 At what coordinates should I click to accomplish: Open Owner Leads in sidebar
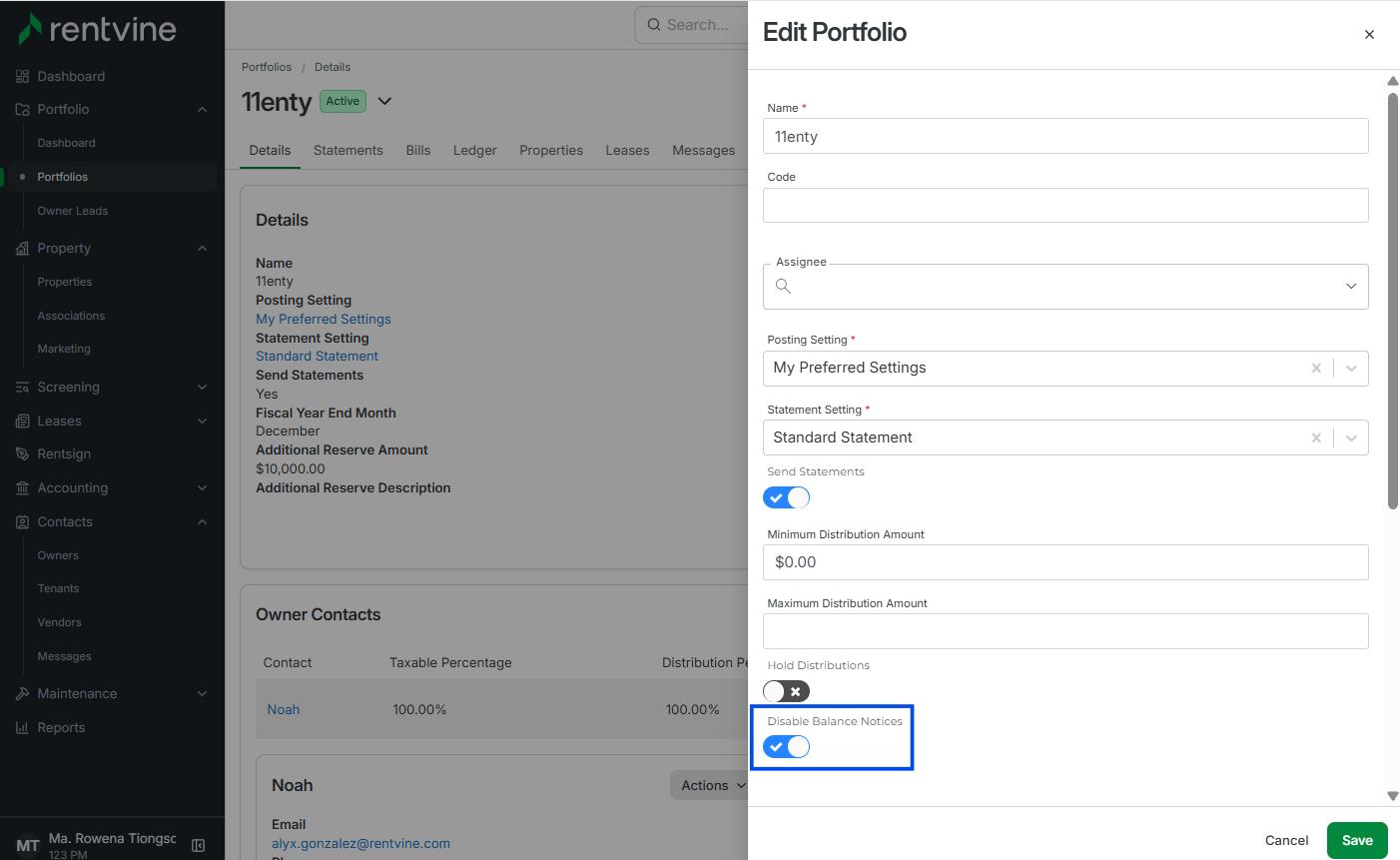(x=73, y=211)
